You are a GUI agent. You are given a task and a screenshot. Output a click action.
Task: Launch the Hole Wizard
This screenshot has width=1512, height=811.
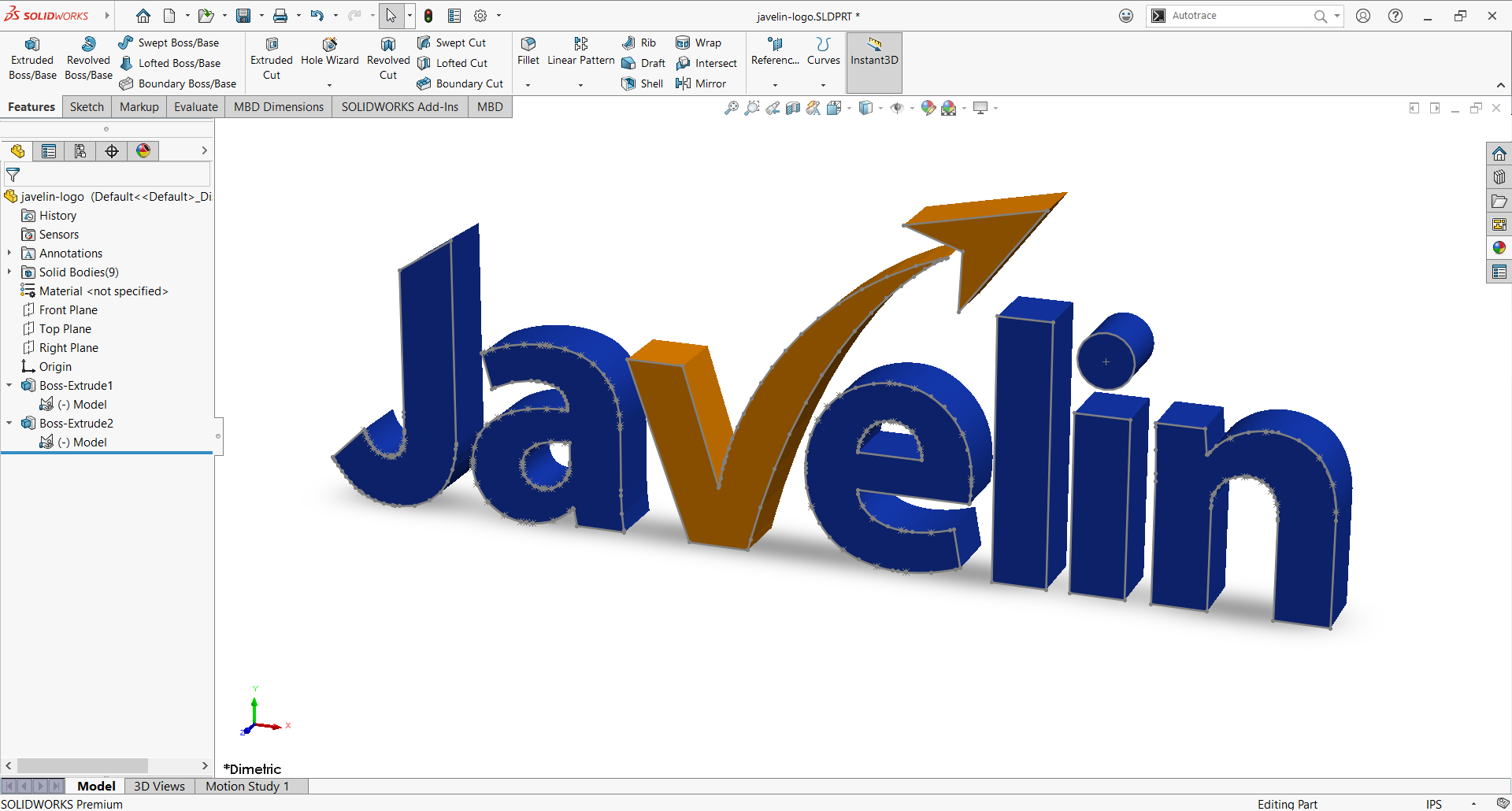coord(330,52)
